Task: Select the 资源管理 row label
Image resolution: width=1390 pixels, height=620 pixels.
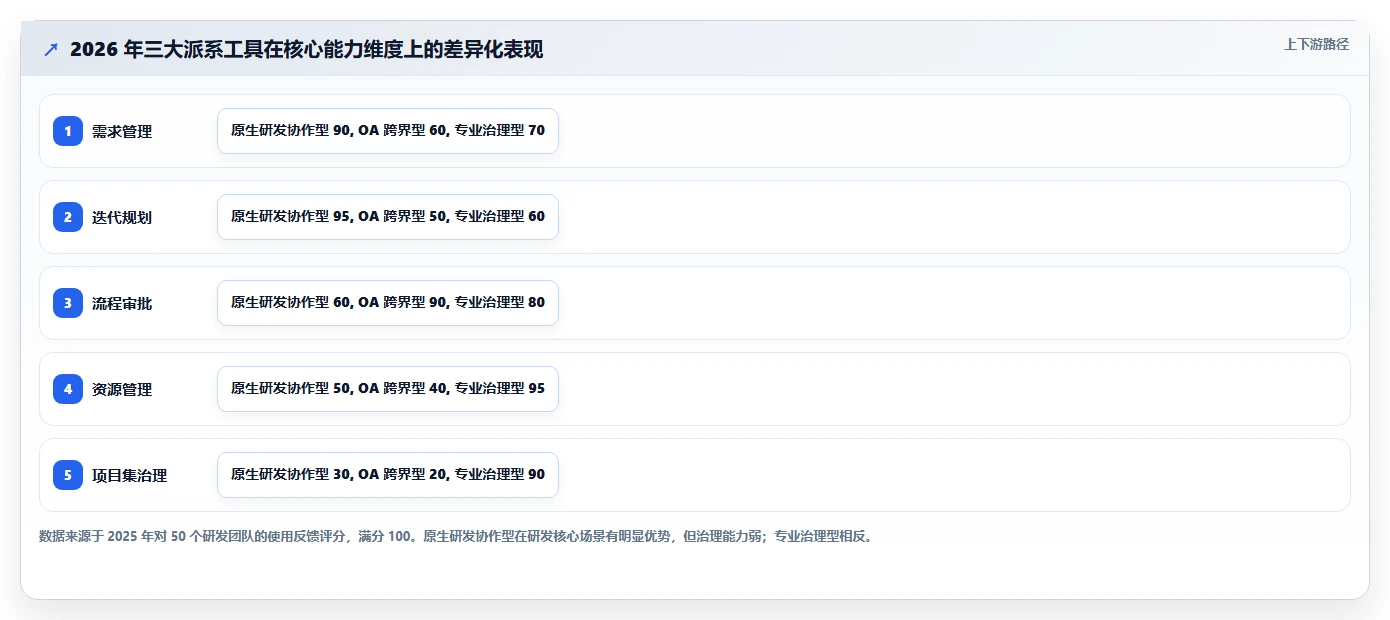Action: point(122,389)
